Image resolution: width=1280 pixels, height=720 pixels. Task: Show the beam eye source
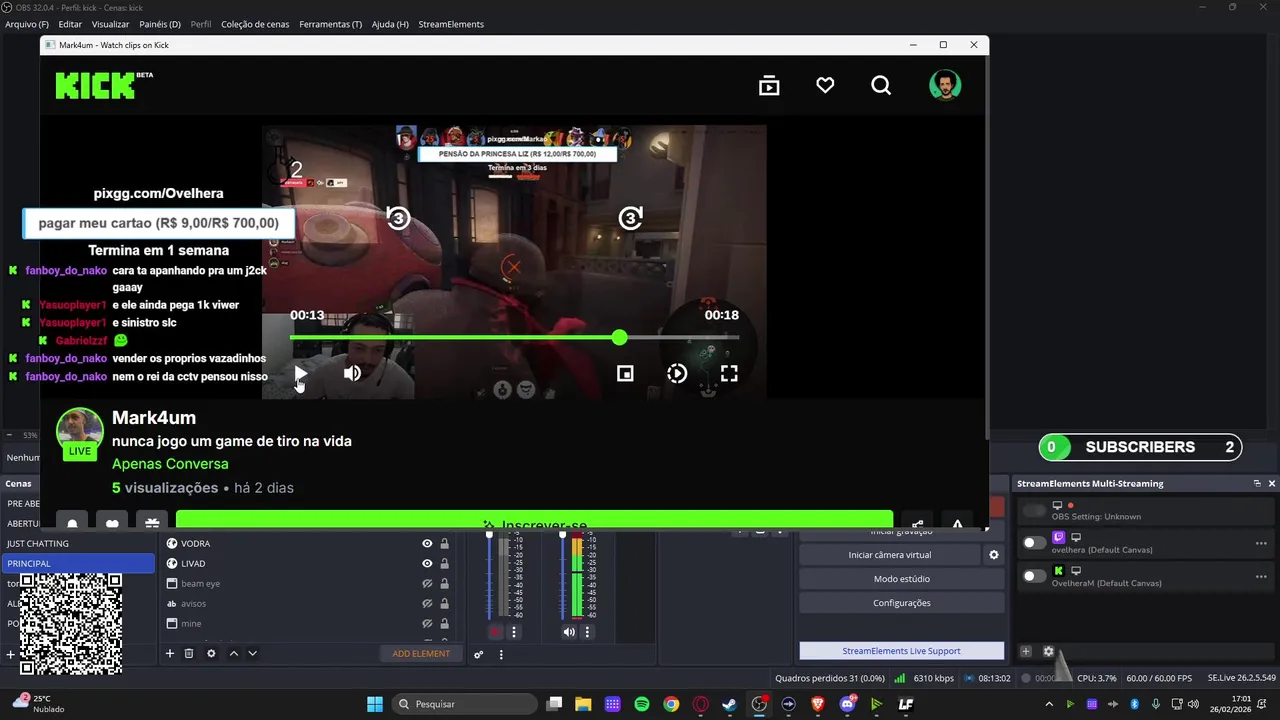[x=427, y=583]
